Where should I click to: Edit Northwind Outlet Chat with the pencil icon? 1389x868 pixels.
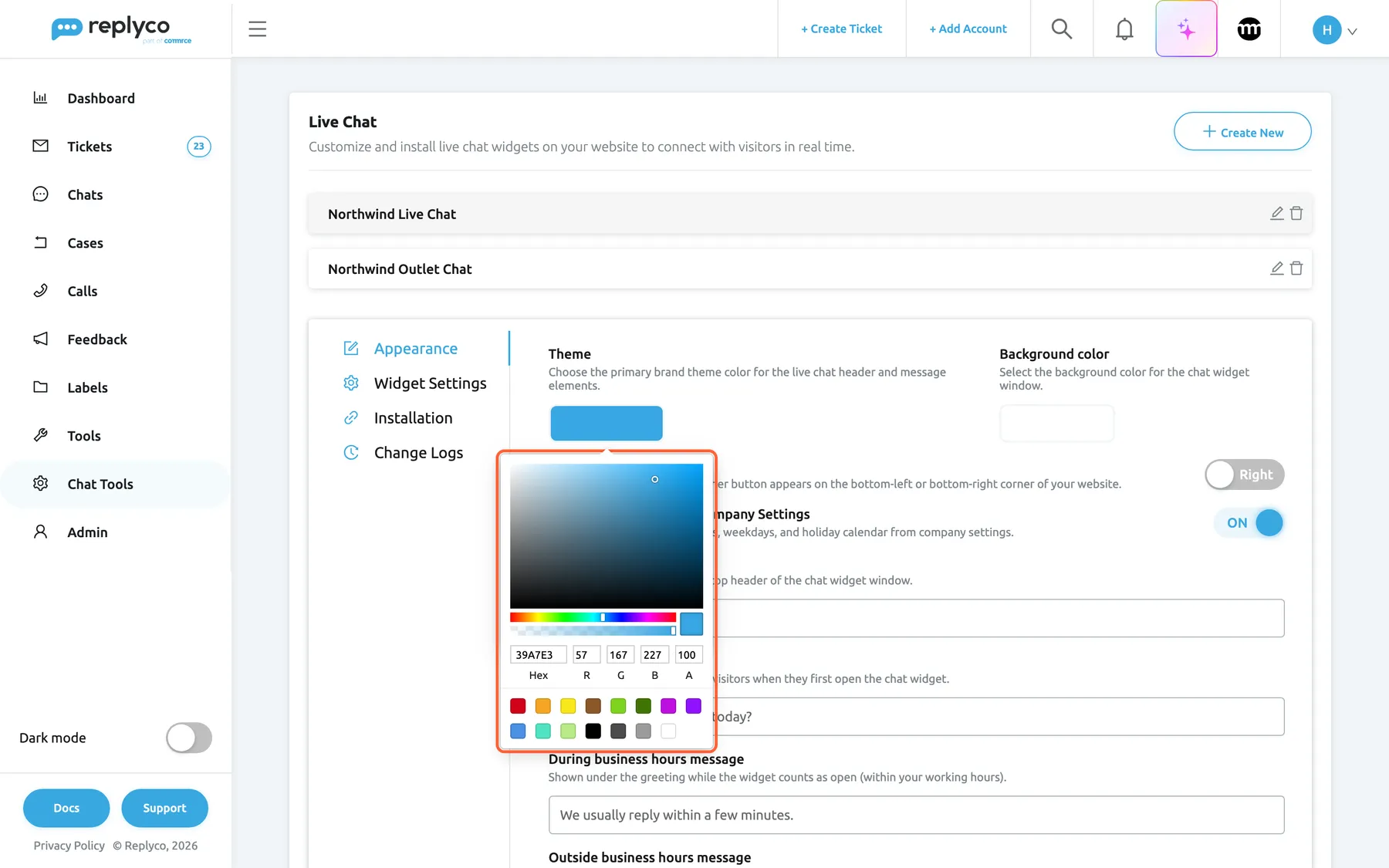(1277, 268)
